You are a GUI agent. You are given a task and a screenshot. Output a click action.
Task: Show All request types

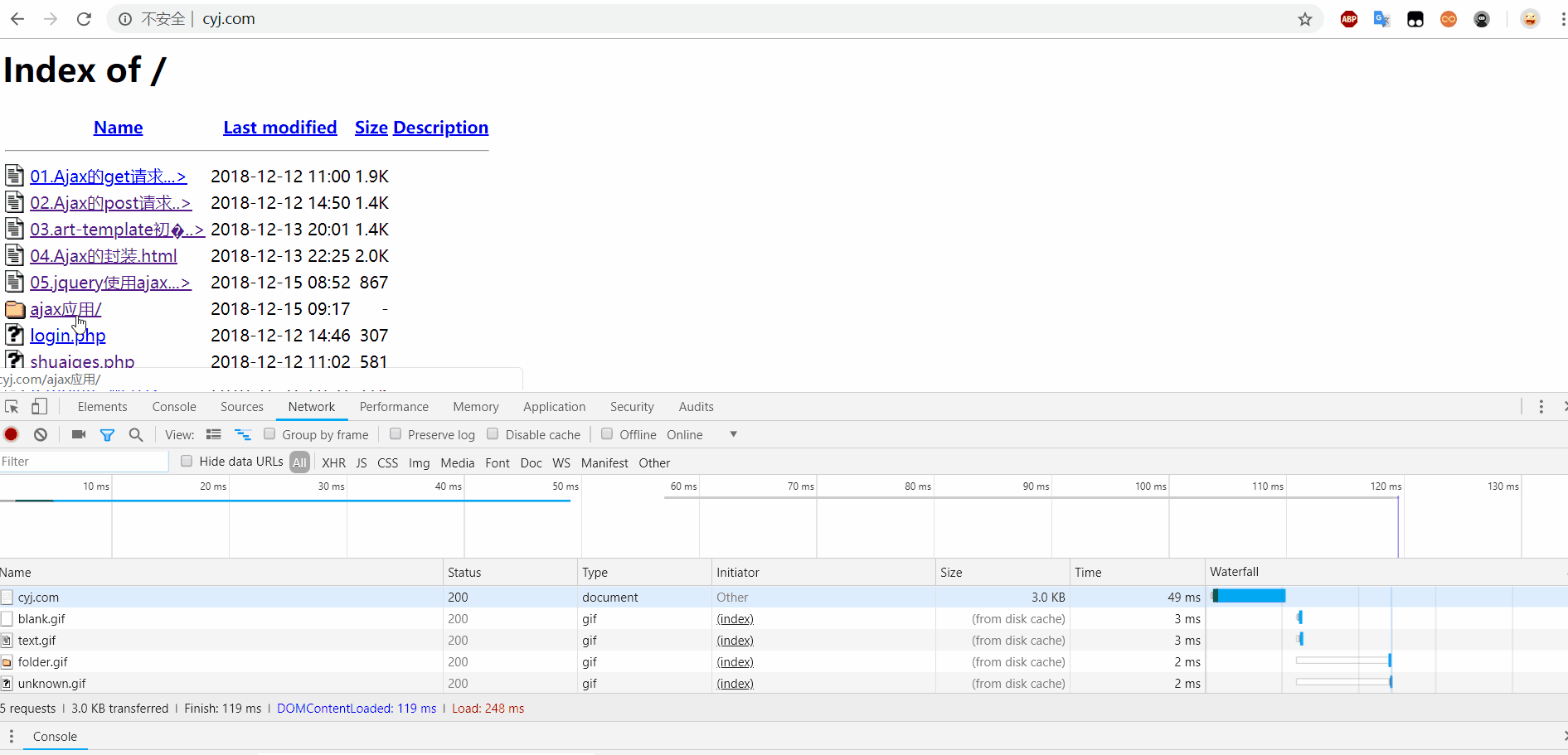(x=299, y=463)
